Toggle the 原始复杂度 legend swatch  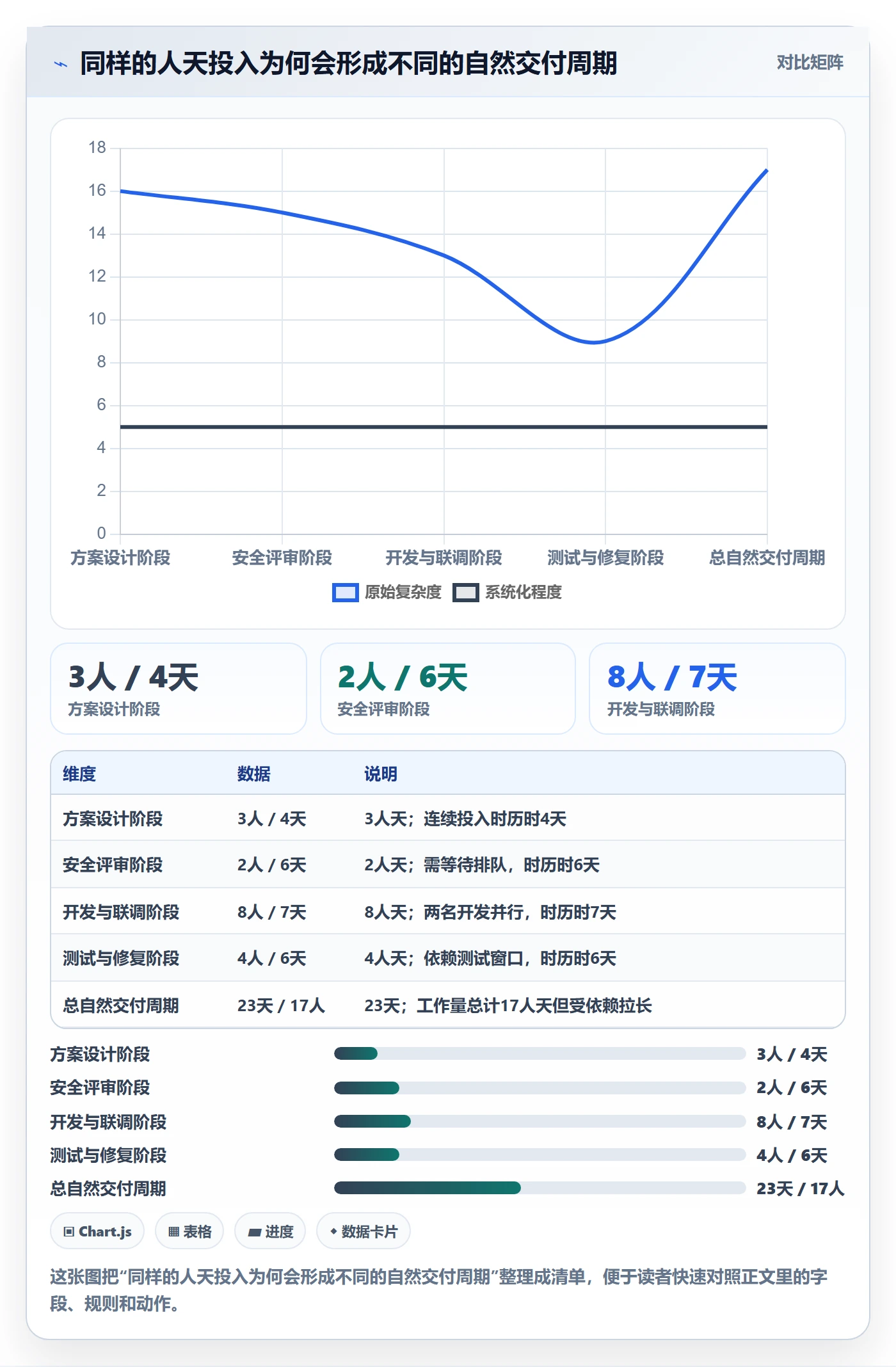point(345,593)
